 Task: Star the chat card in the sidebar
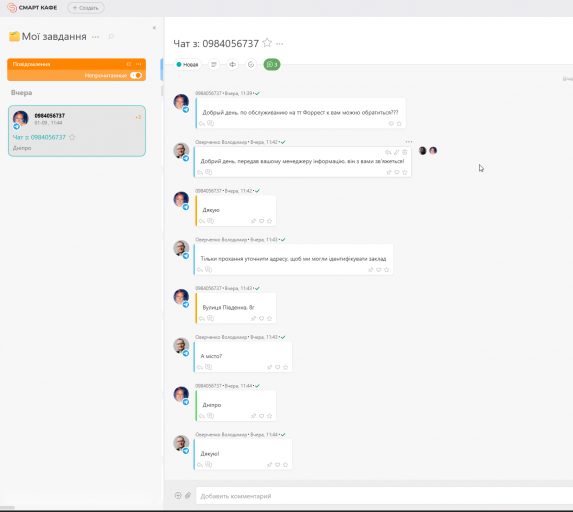72,137
